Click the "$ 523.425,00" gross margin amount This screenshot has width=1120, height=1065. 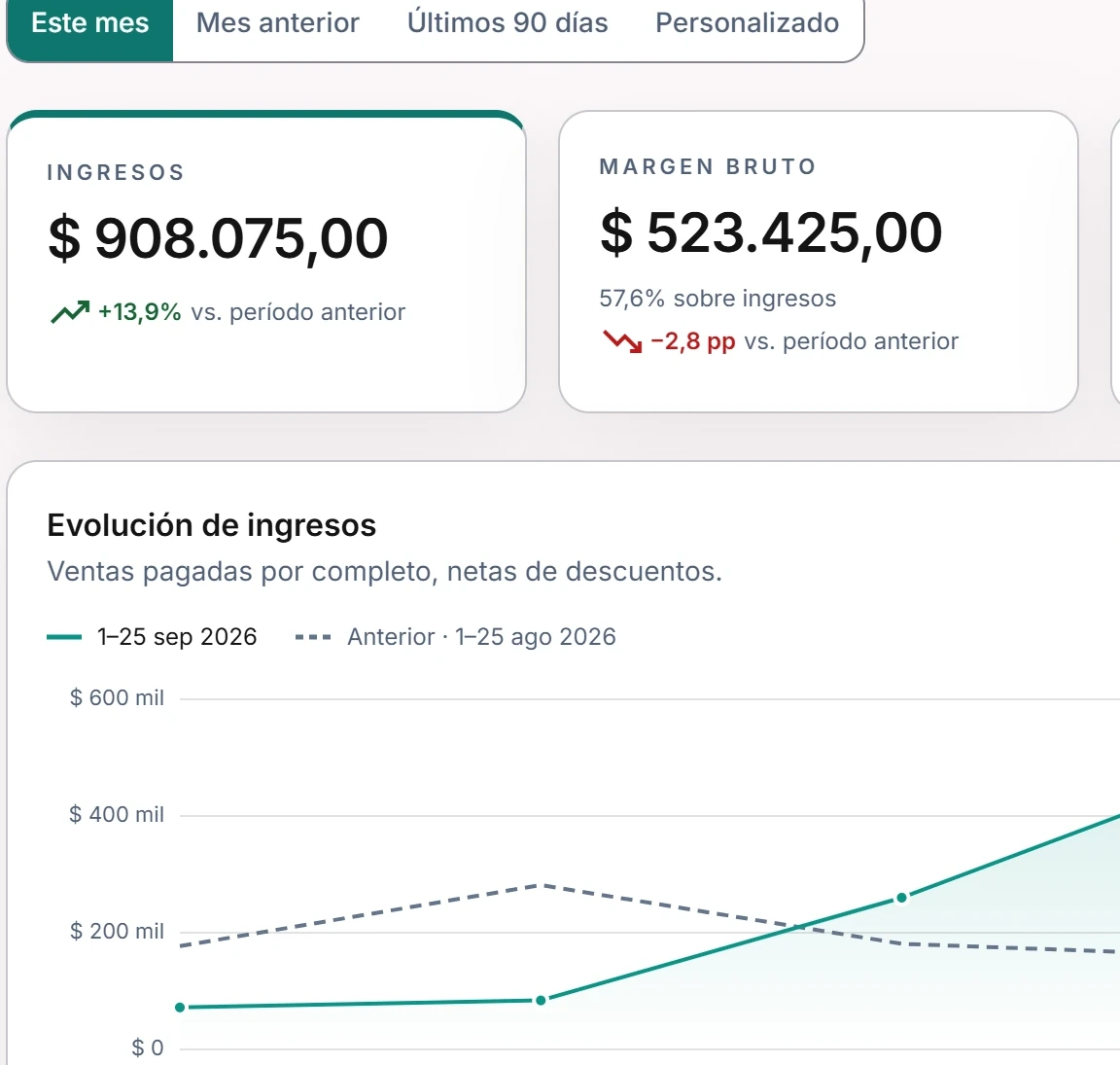click(x=771, y=233)
